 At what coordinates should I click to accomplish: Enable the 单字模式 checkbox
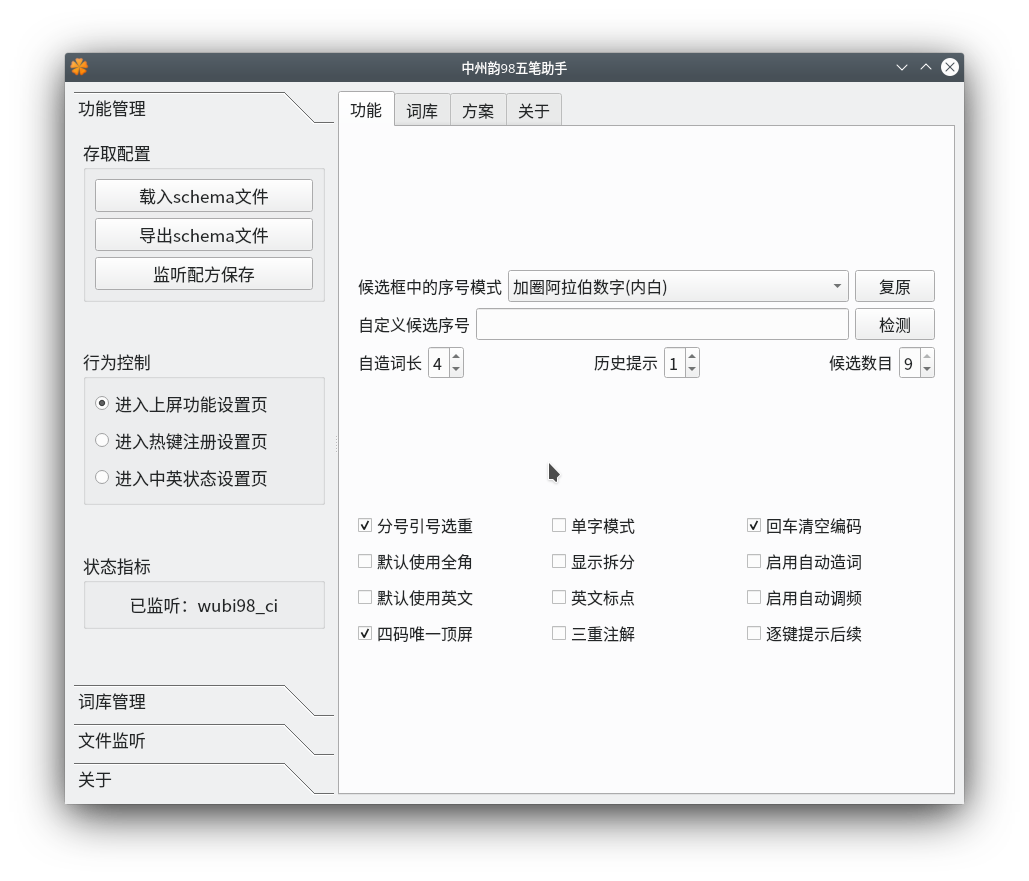[558, 525]
